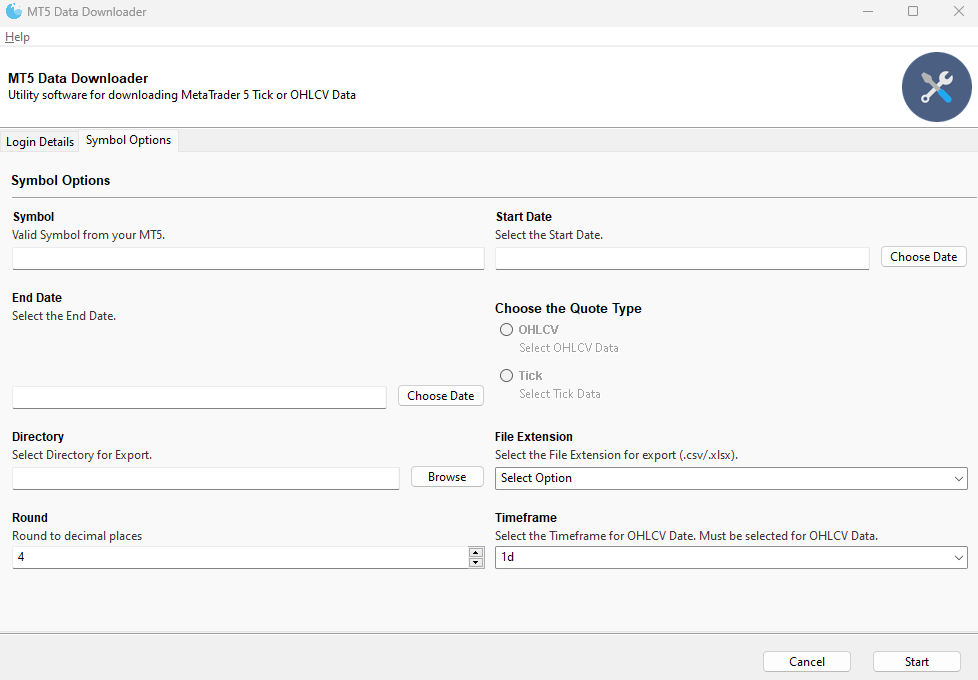Click the wrench and screwdriver tools logo
Screen dimensions: 978x680
pos(936,87)
